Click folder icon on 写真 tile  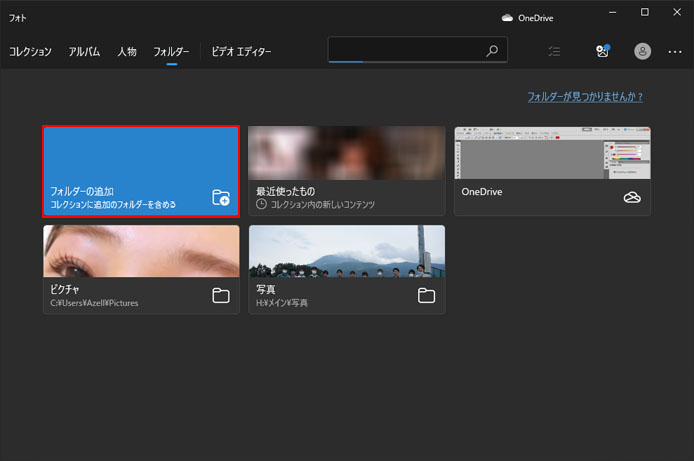426,296
